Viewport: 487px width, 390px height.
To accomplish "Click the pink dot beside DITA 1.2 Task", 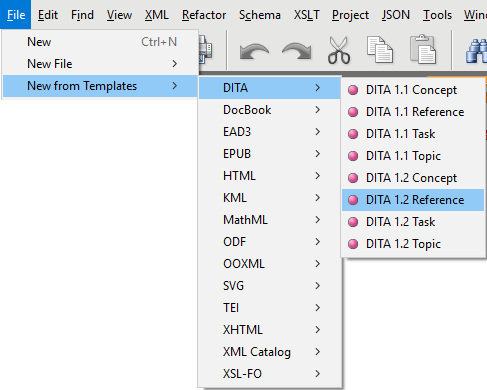I will 353,222.
